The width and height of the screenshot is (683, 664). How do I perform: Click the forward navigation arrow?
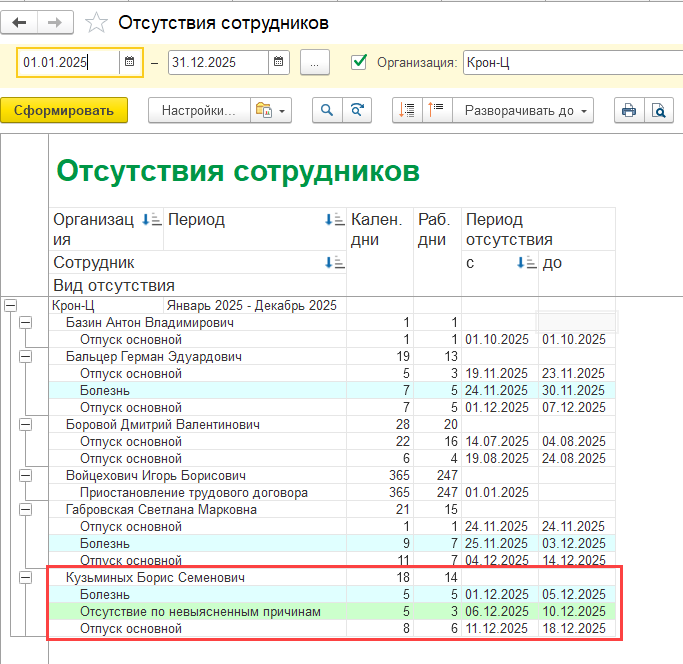point(55,22)
